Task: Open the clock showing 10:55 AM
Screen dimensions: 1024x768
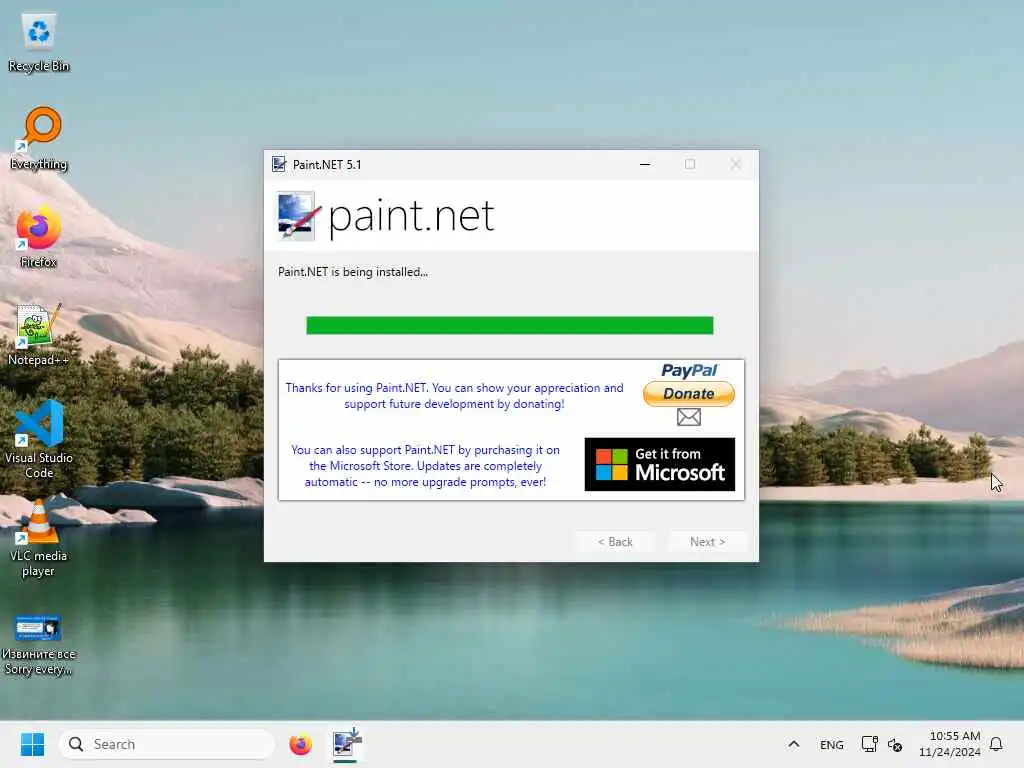Action: point(950,744)
